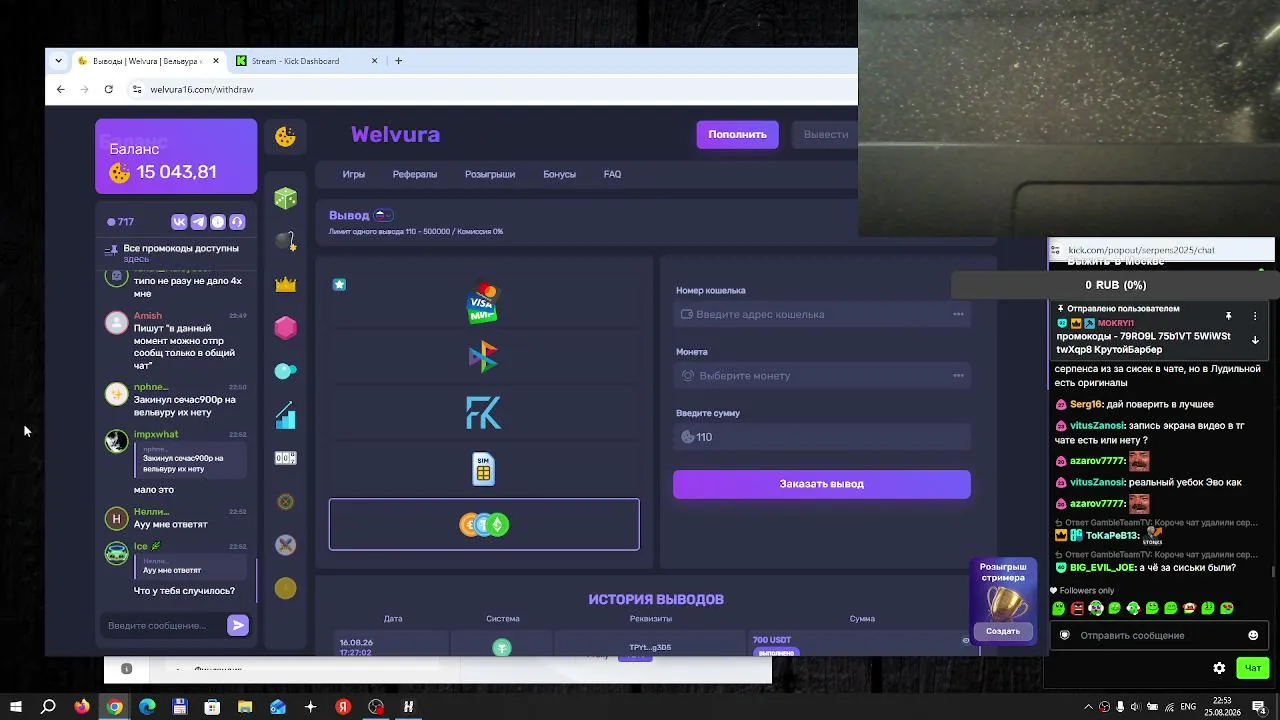Viewport: 1280px width, 720px height.
Task: Select the colorful play-triangle payment method
Action: [484, 357]
